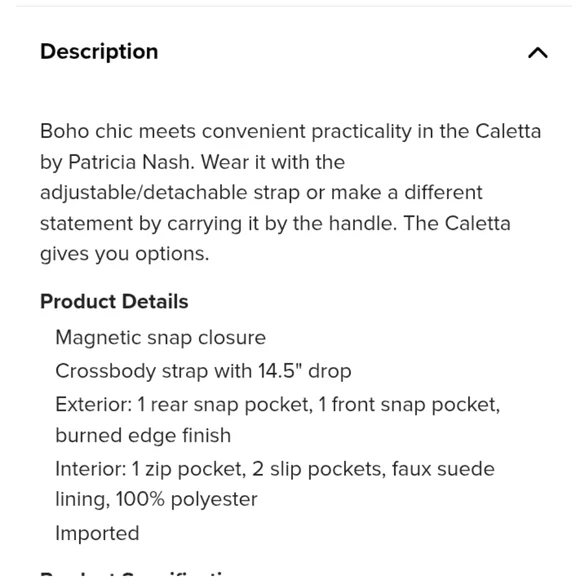
Task: Click the Description section heading
Action: [x=99, y=51]
